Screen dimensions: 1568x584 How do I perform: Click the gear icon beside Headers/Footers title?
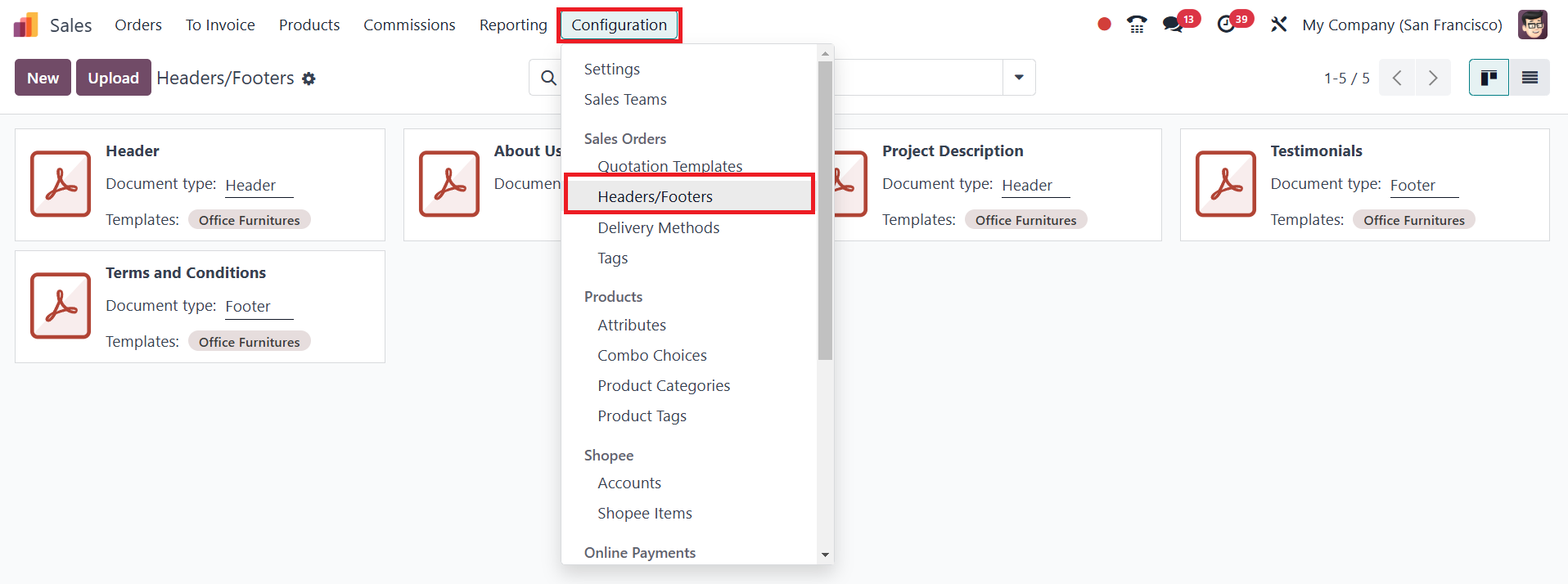[x=309, y=79]
